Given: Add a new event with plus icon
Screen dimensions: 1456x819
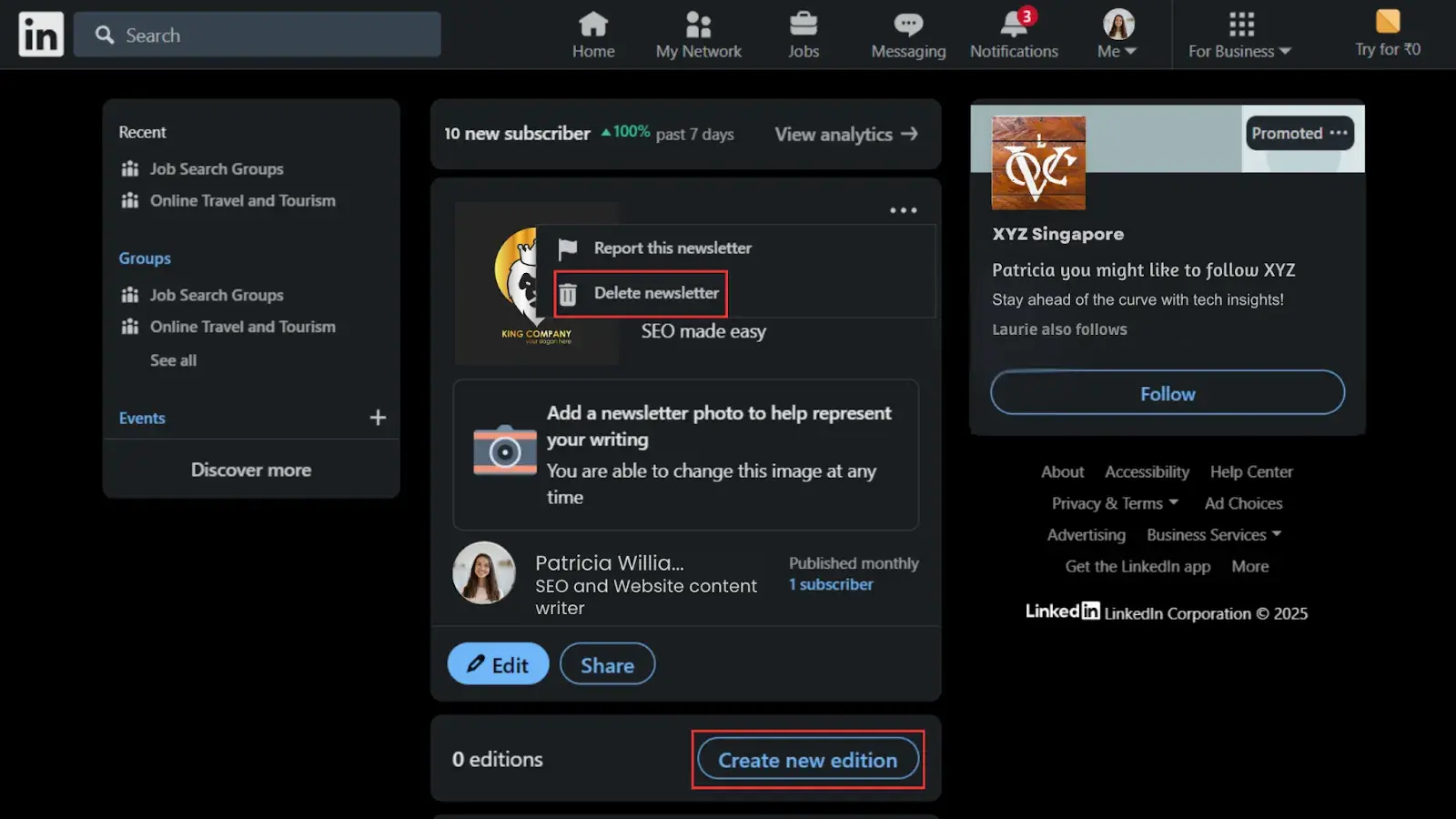Looking at the screenshot, I should [x=378, y=418].
